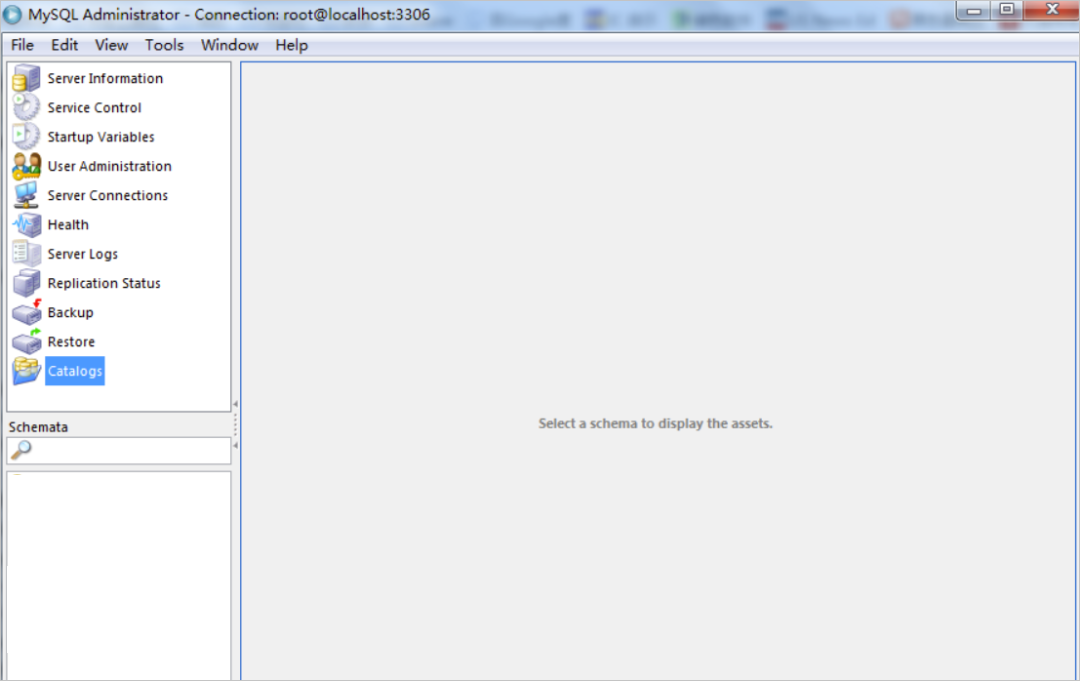
Task: Open the Help menu
Action: (291, 45)
